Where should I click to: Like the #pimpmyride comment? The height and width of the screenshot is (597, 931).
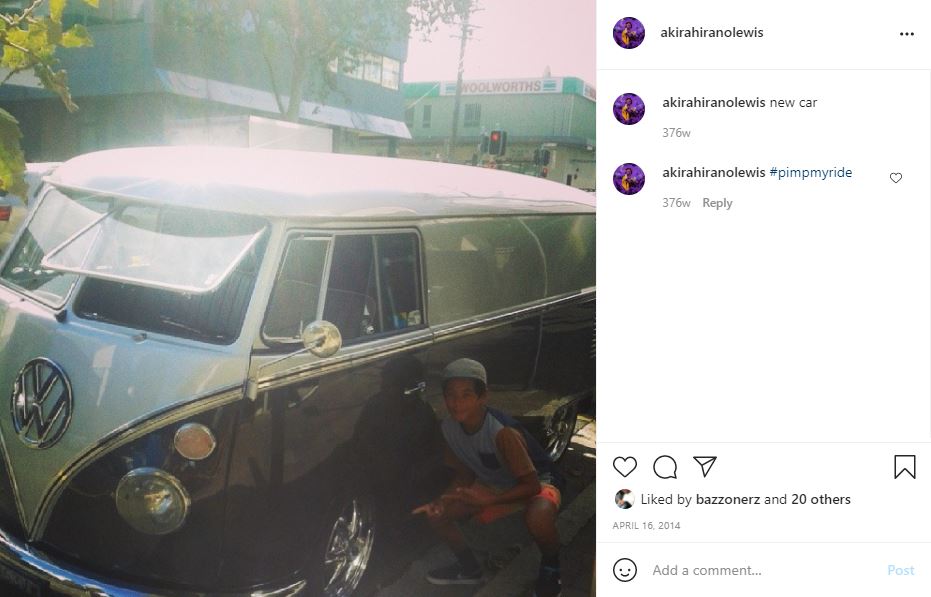click(x=895, y=178)
